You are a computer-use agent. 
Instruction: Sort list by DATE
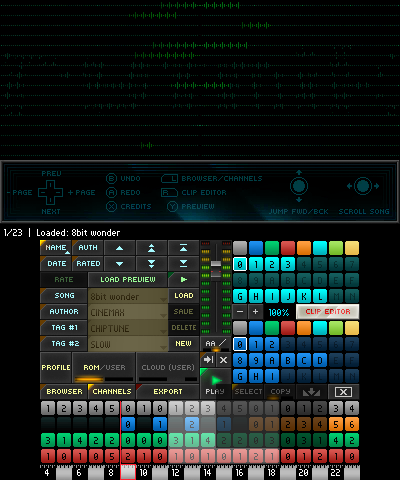[56, 264]
